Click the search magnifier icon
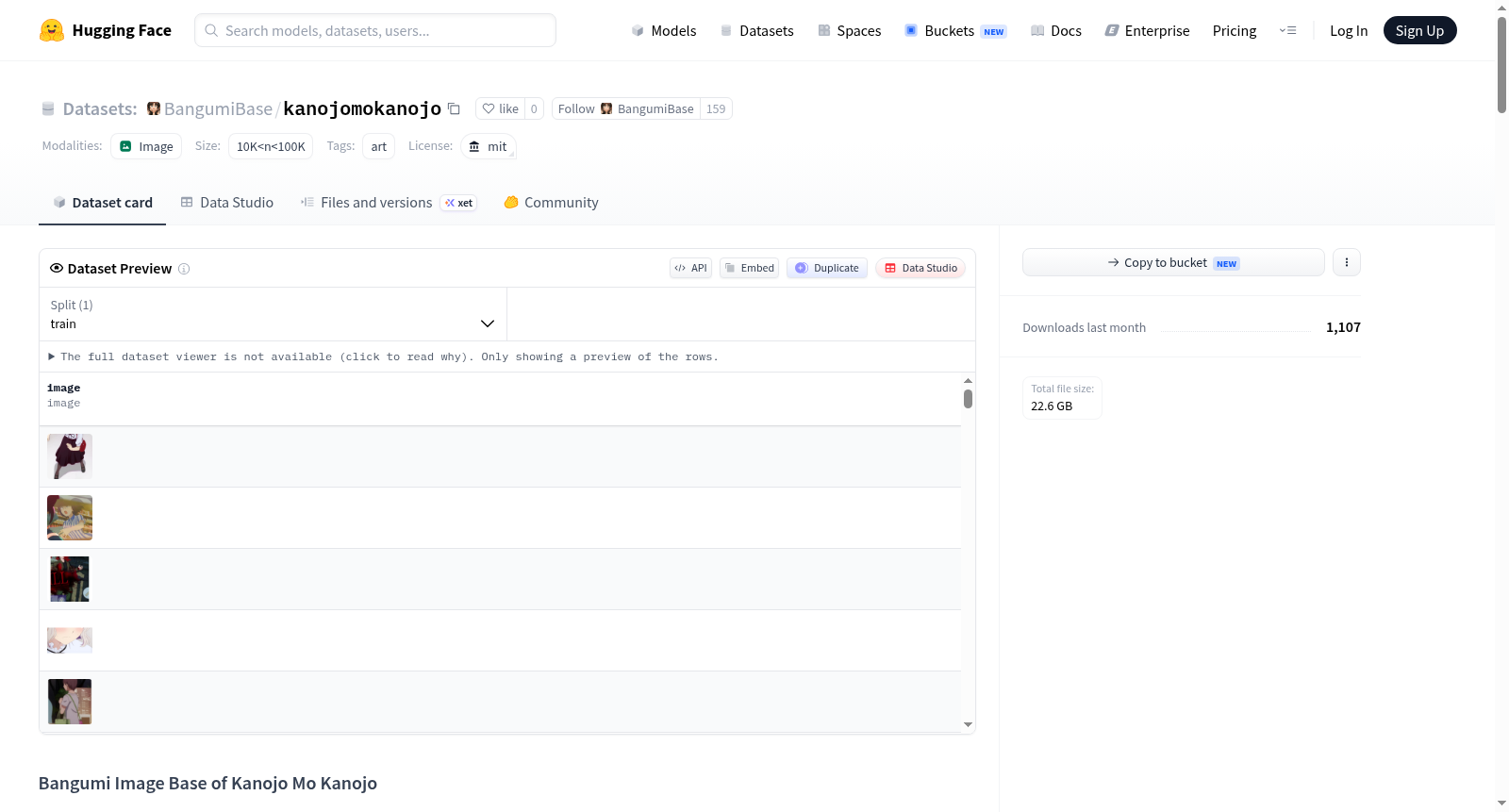This screenshot has height=812, width=1509. click(211, 30)
